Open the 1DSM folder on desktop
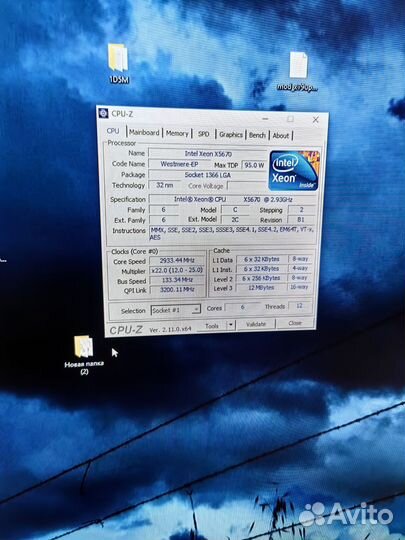This screenshot has width=405, height=540. [x=118, y=63]
